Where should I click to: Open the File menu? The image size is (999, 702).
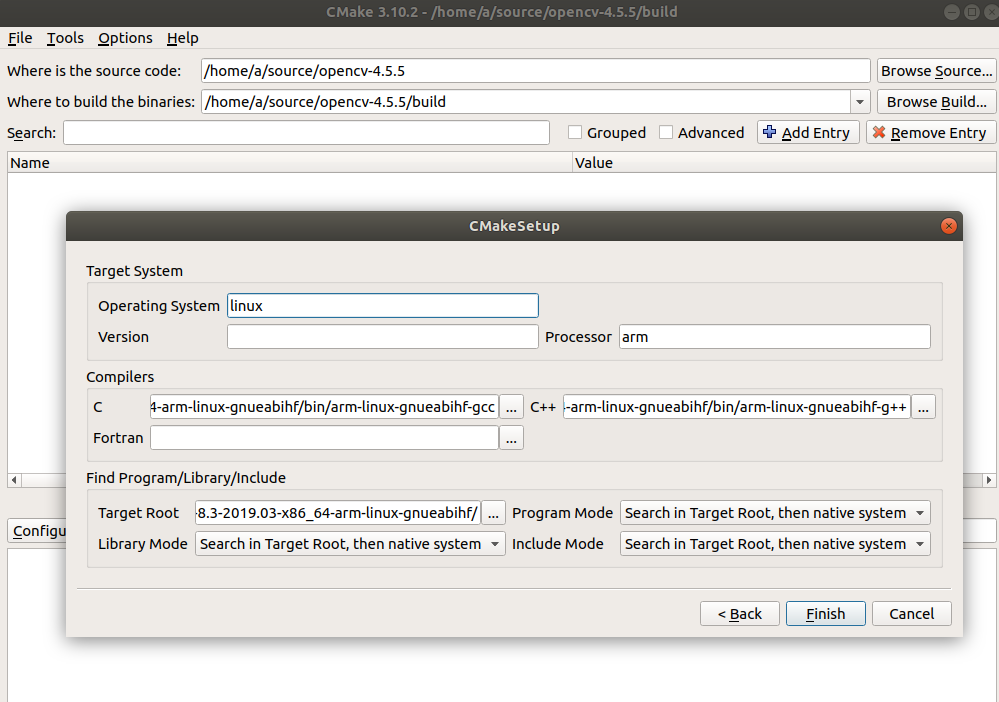[20, 38]
